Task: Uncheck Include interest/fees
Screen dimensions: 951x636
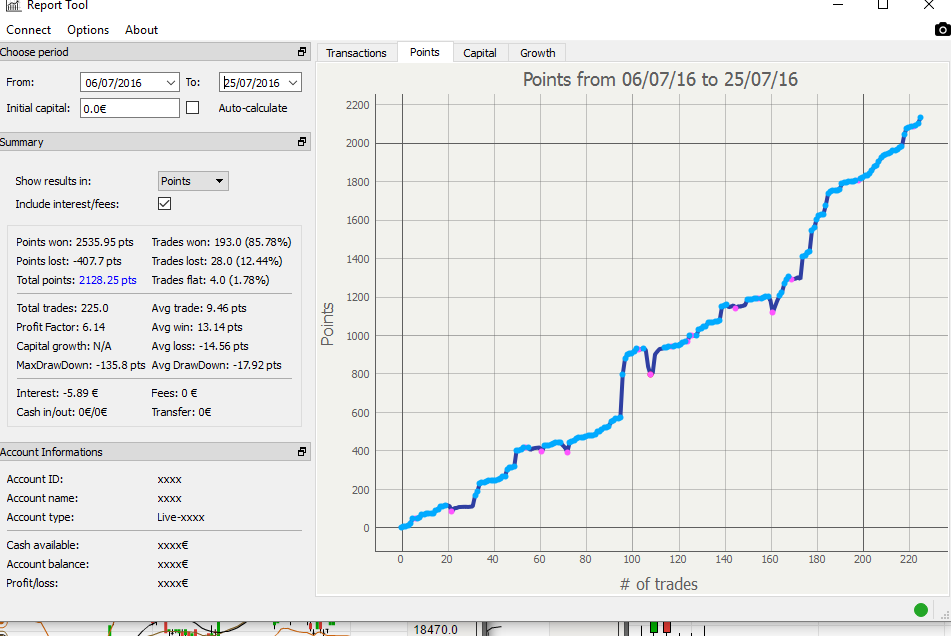Action: (165, 204)
